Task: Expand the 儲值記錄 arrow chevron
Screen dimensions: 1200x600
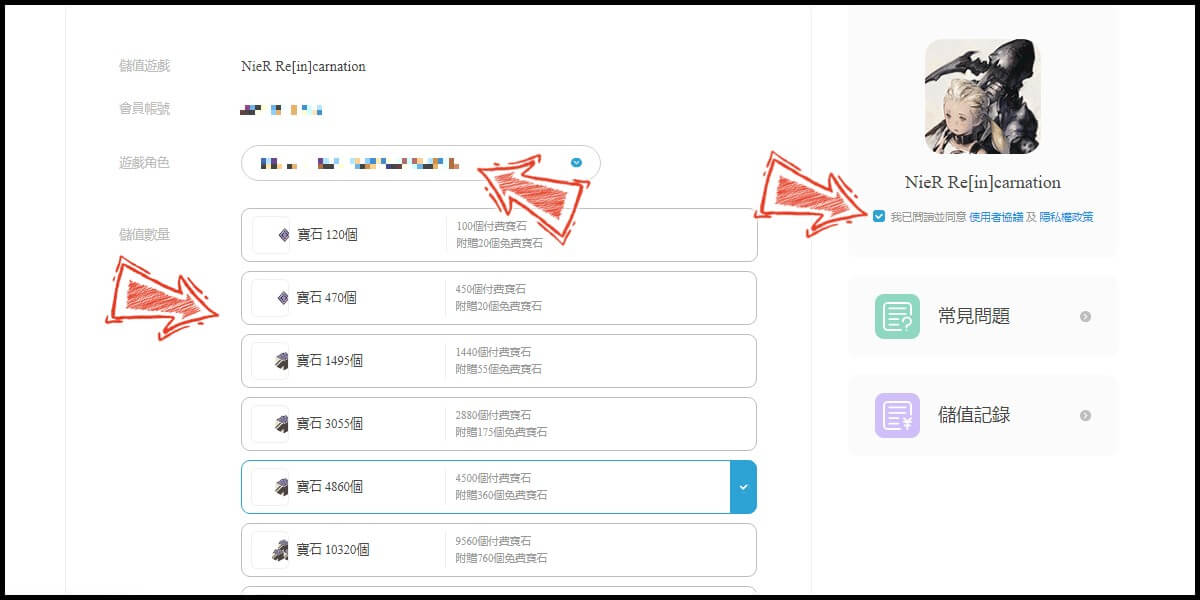Action: click(x=1085, y=415)
